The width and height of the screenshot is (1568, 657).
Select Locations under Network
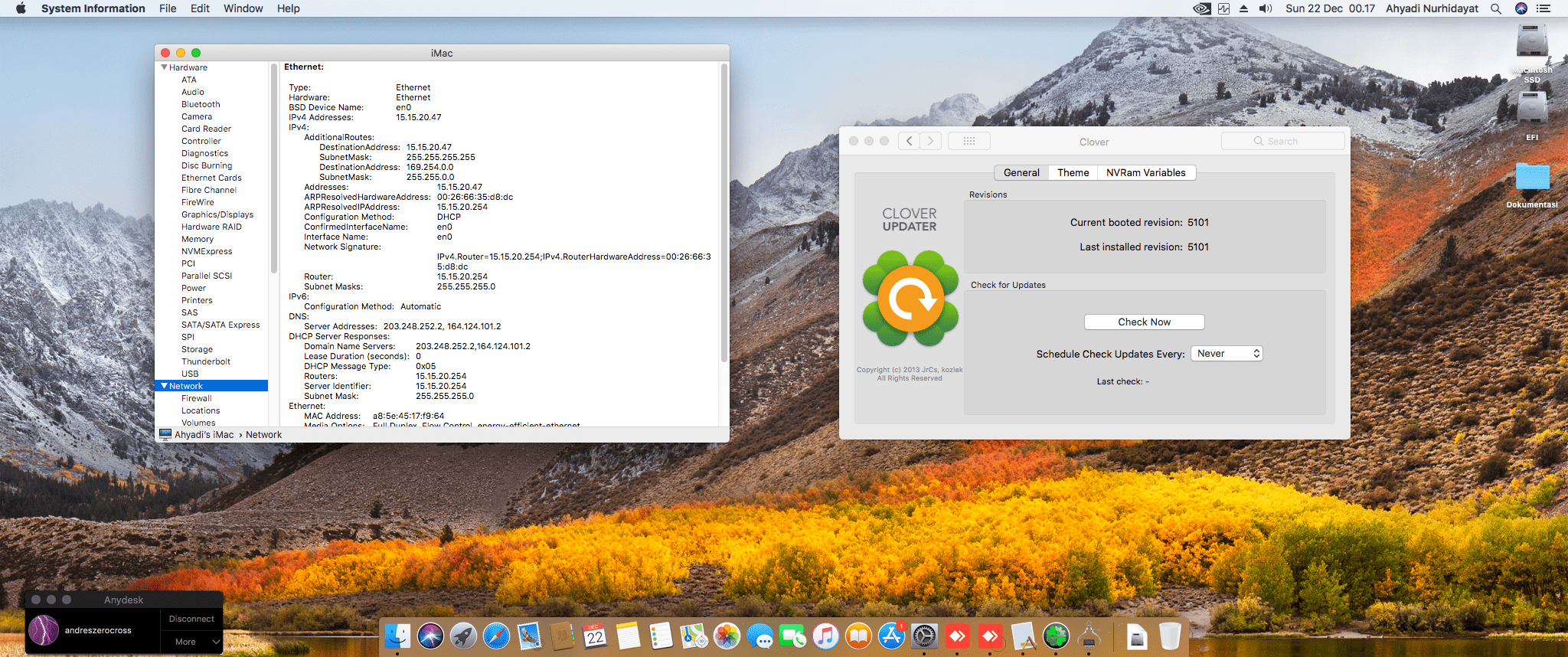(x=201, y=410)
